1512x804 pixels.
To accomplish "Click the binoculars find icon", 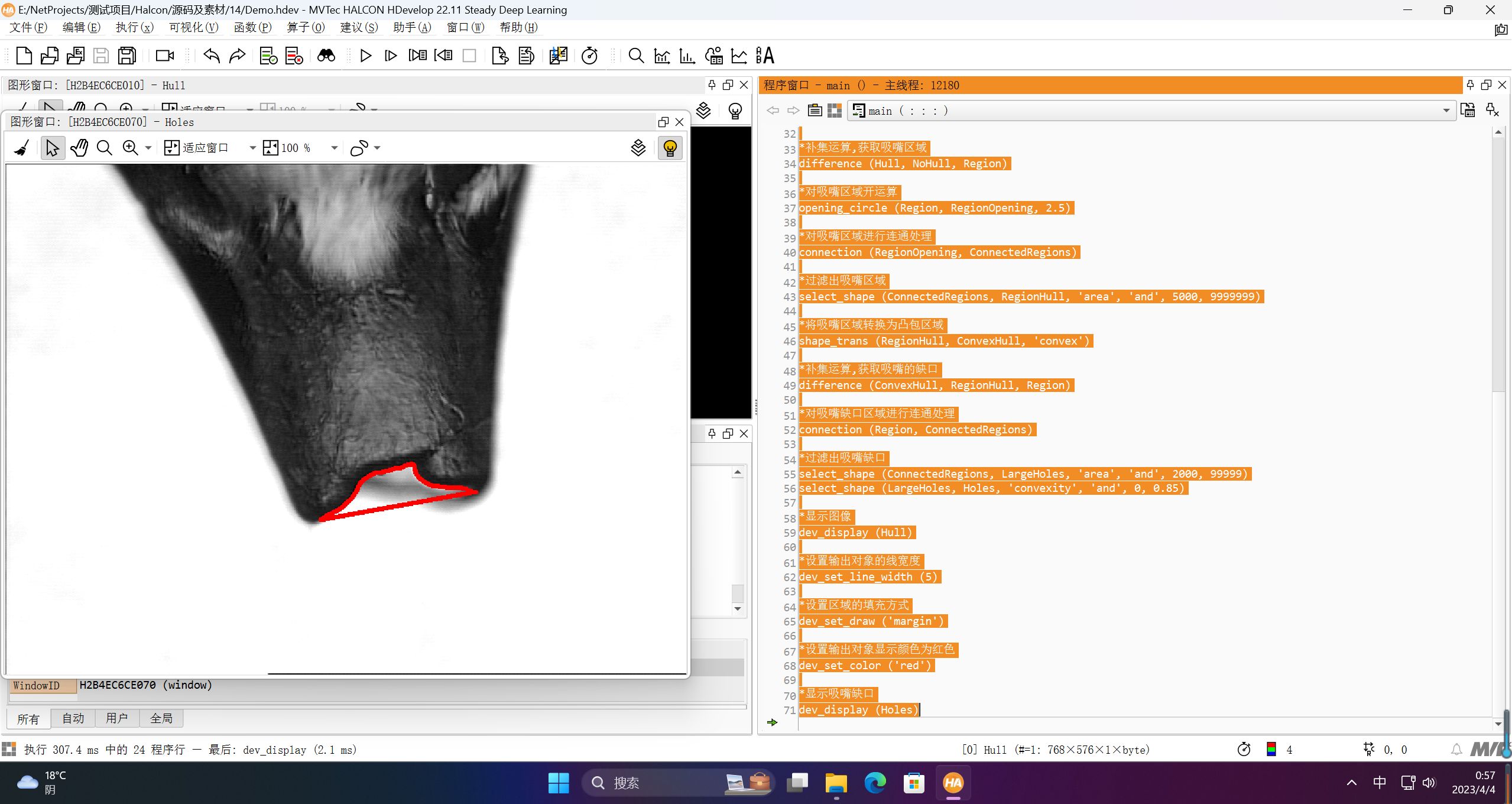I will point(326,56).
